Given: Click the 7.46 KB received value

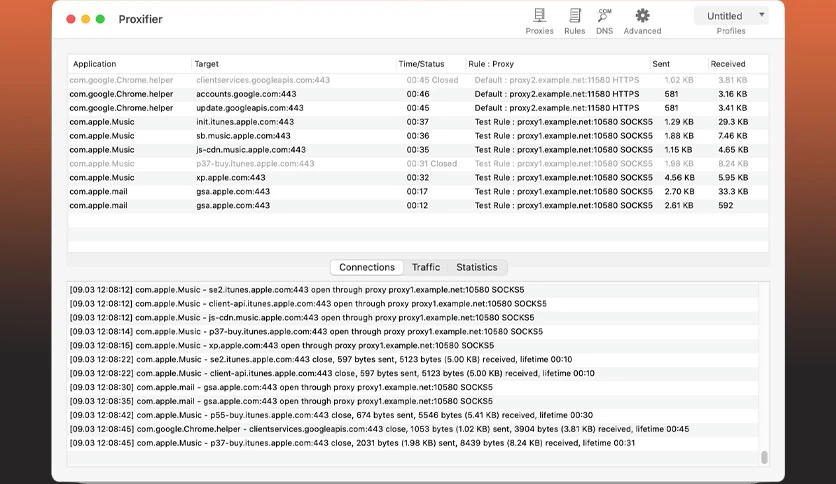Looking at the screenshot, I should (733, 135).
